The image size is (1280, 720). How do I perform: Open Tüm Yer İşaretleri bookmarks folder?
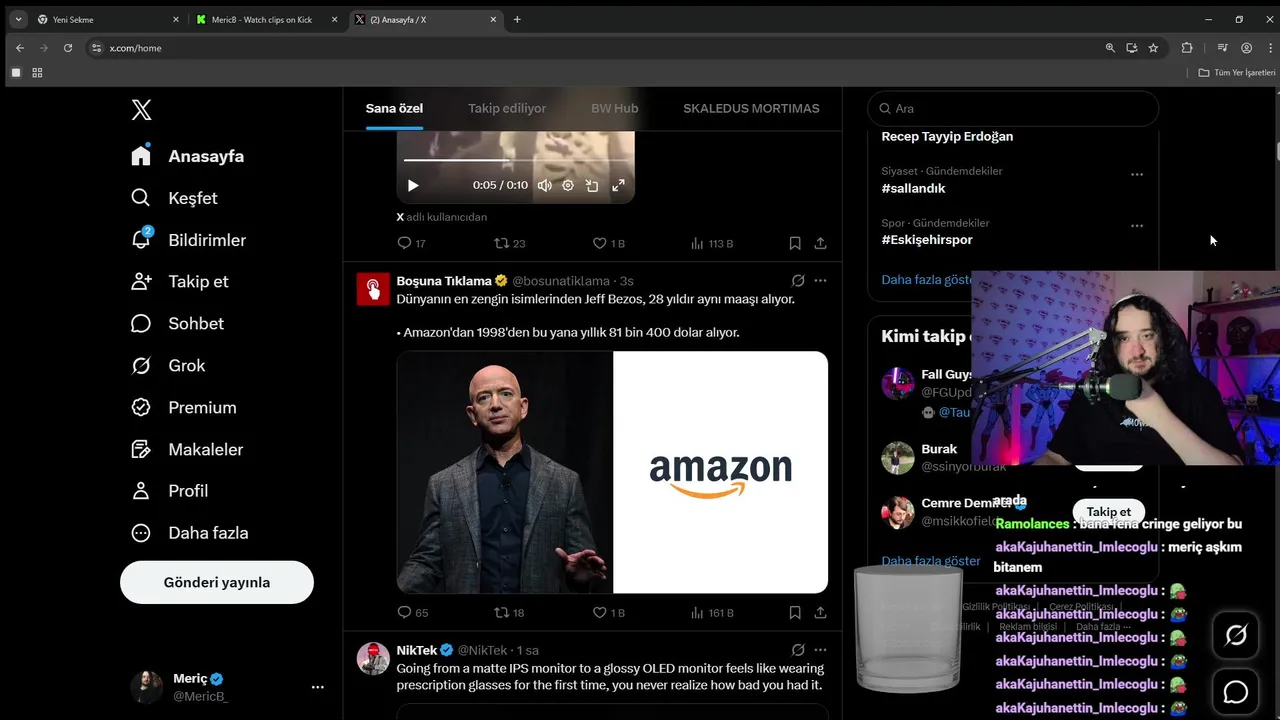(1237, 73)
